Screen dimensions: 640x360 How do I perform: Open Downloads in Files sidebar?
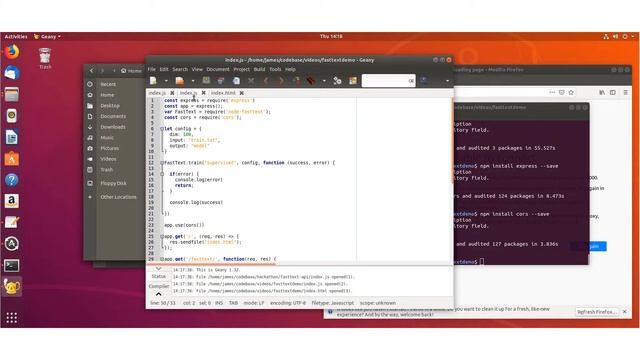tap(113, 127)
